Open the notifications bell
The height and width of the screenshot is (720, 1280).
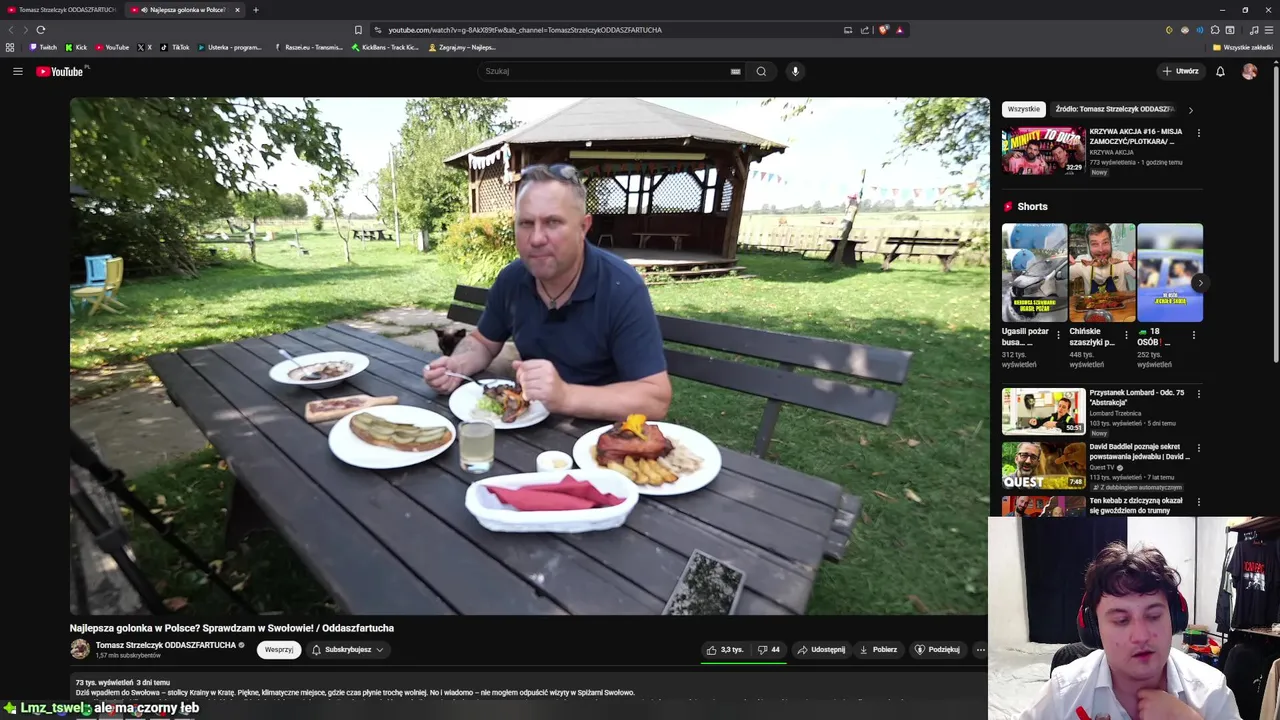point(1220,71)
